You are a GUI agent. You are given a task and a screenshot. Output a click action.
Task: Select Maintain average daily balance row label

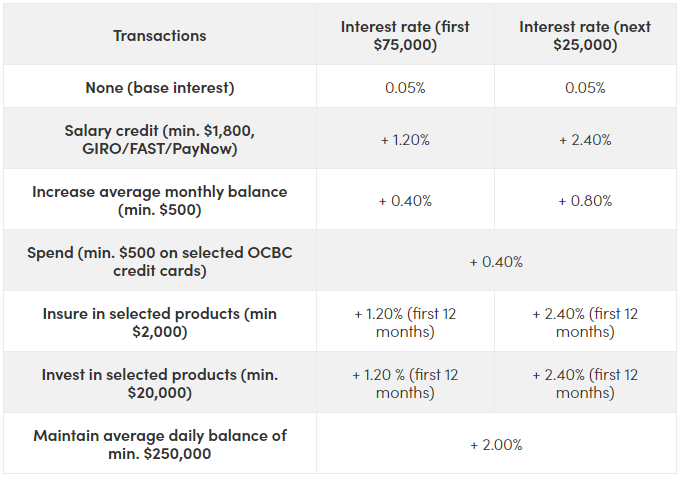[x=160, y=444]
